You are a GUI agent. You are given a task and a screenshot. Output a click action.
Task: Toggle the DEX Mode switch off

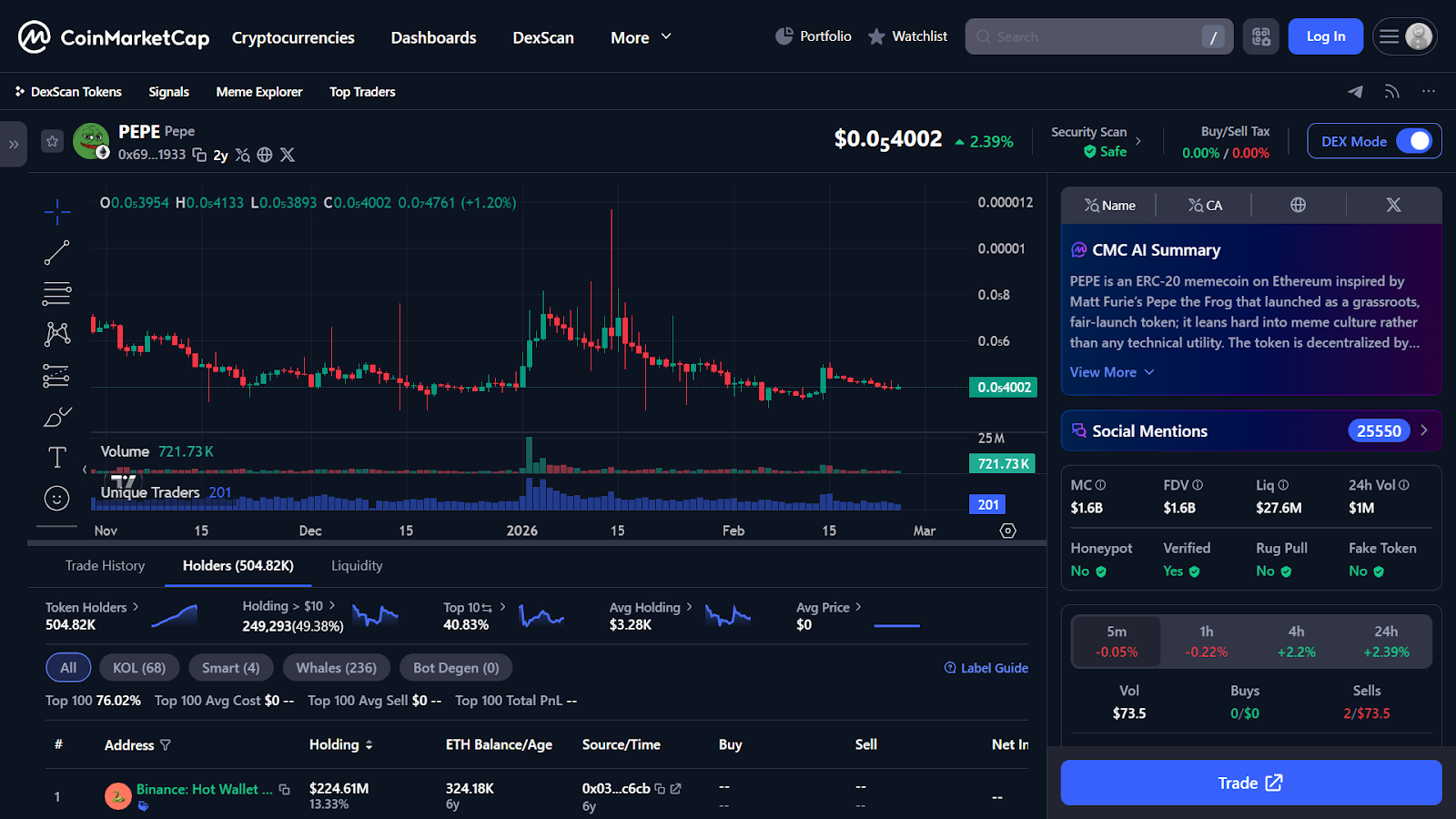(1416, 141)
